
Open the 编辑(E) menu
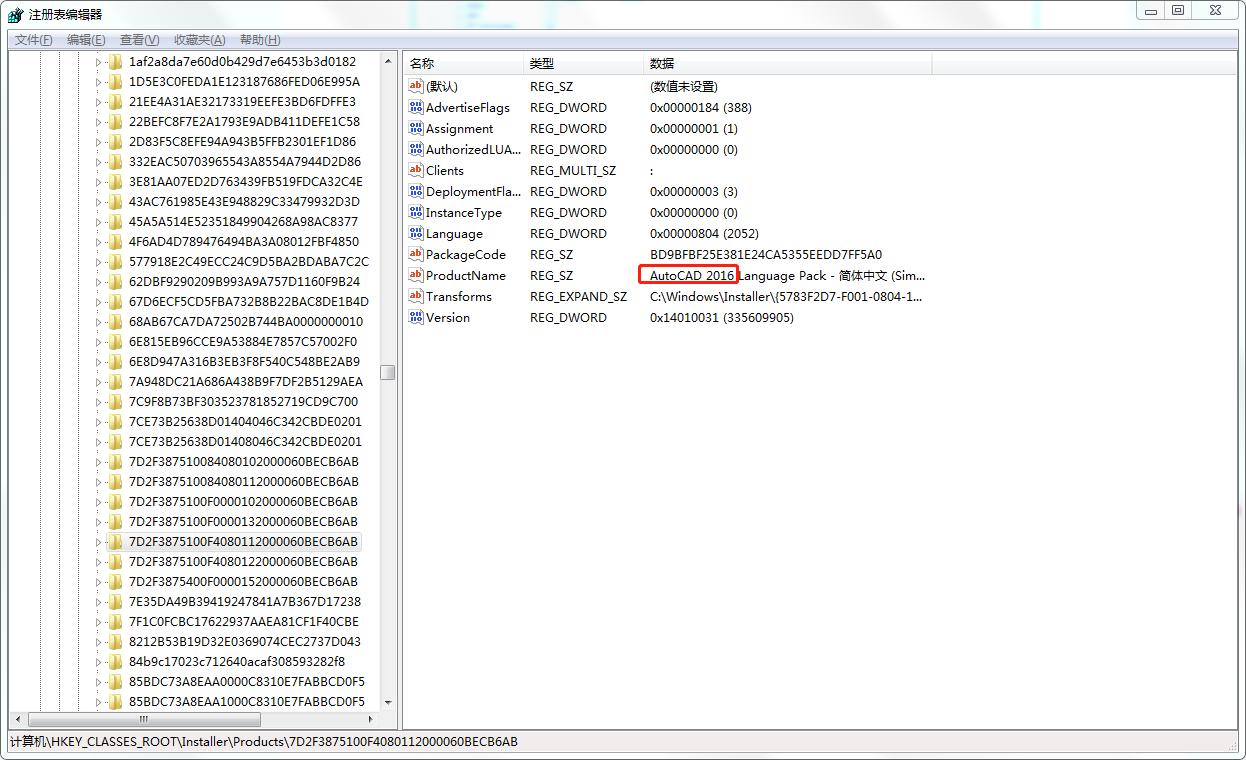pos(86,40)
